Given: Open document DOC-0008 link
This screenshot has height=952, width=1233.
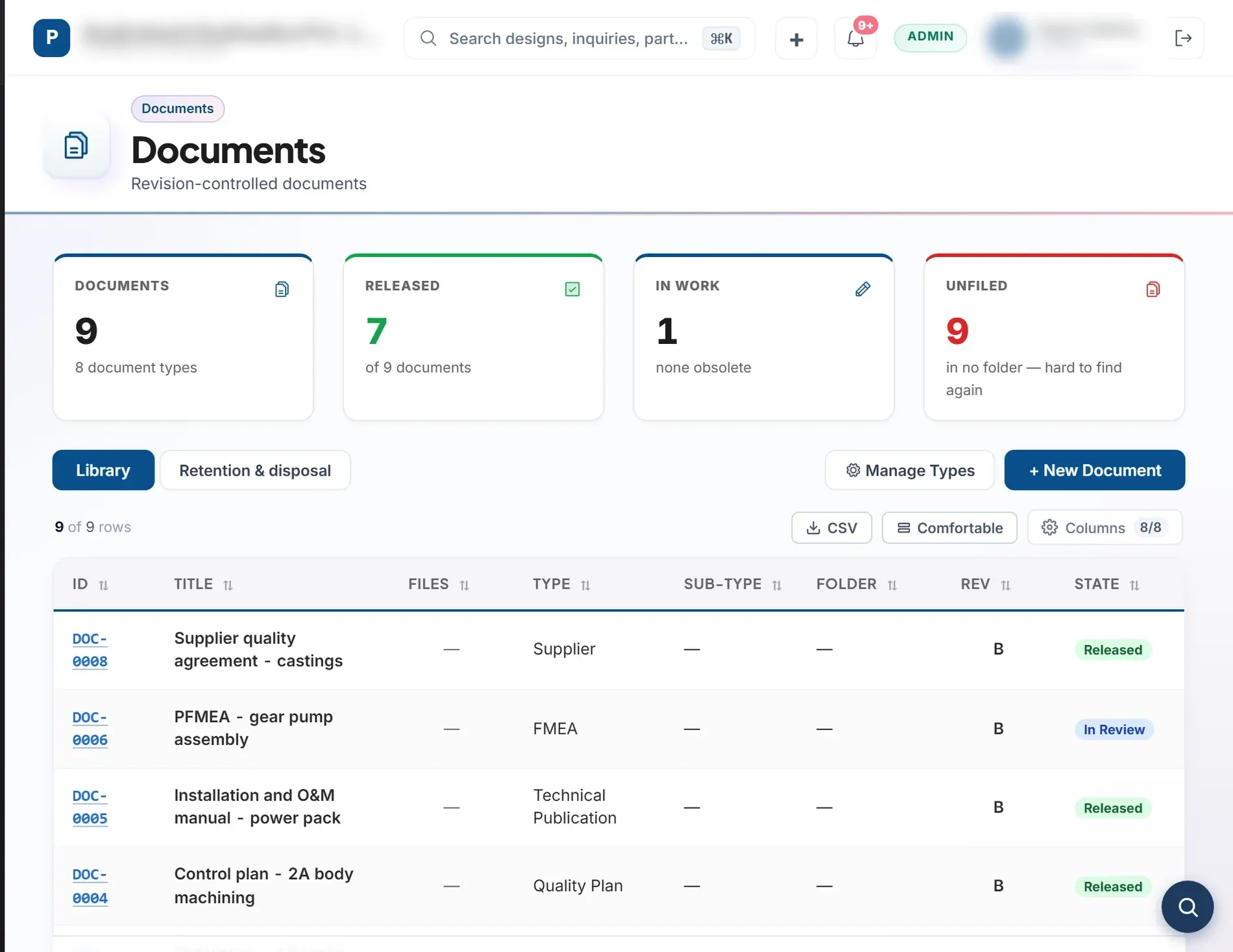Looking at the screenshot, I should (x=90, y=650).
